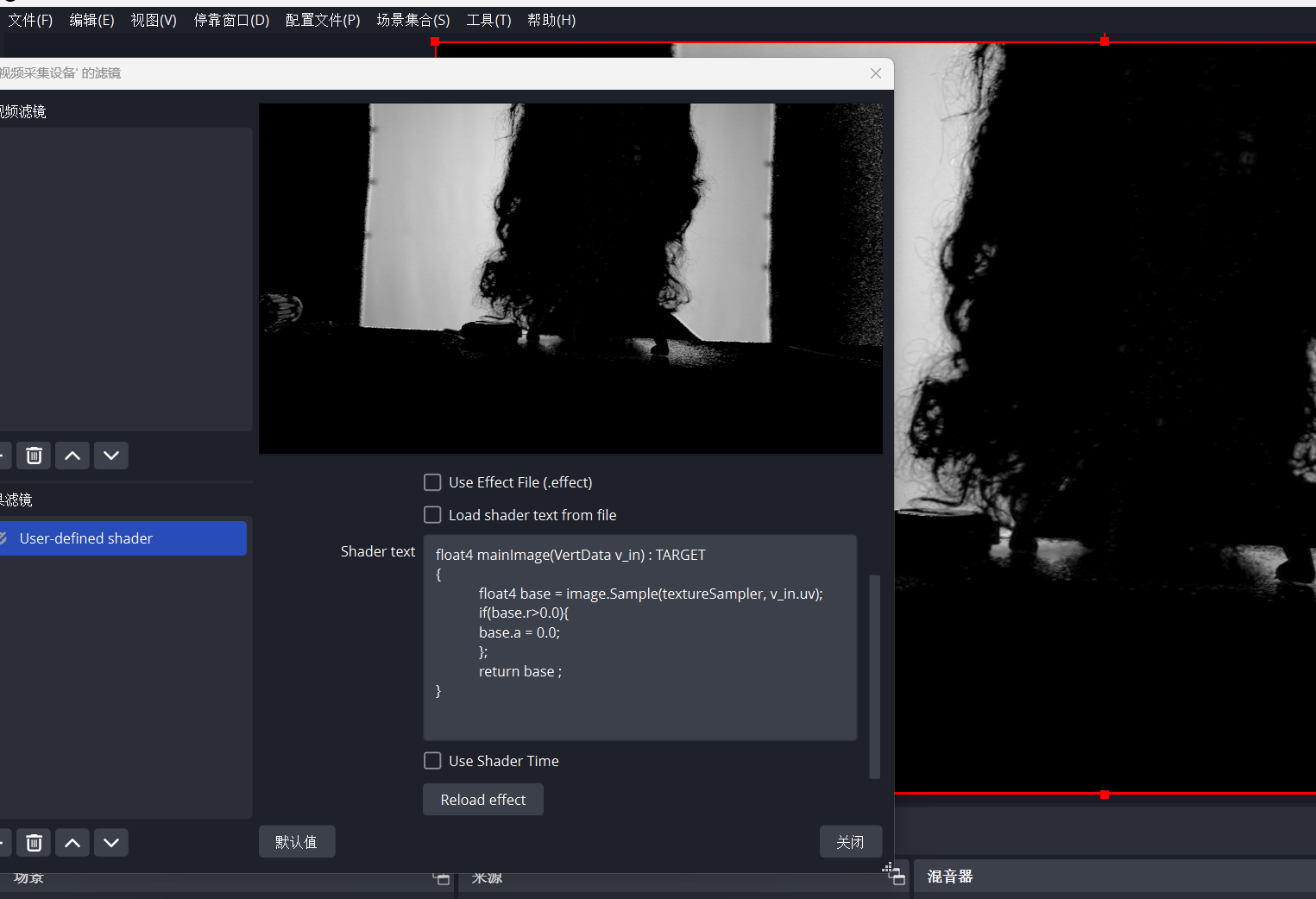Open the 工具(T) menu

488,20
